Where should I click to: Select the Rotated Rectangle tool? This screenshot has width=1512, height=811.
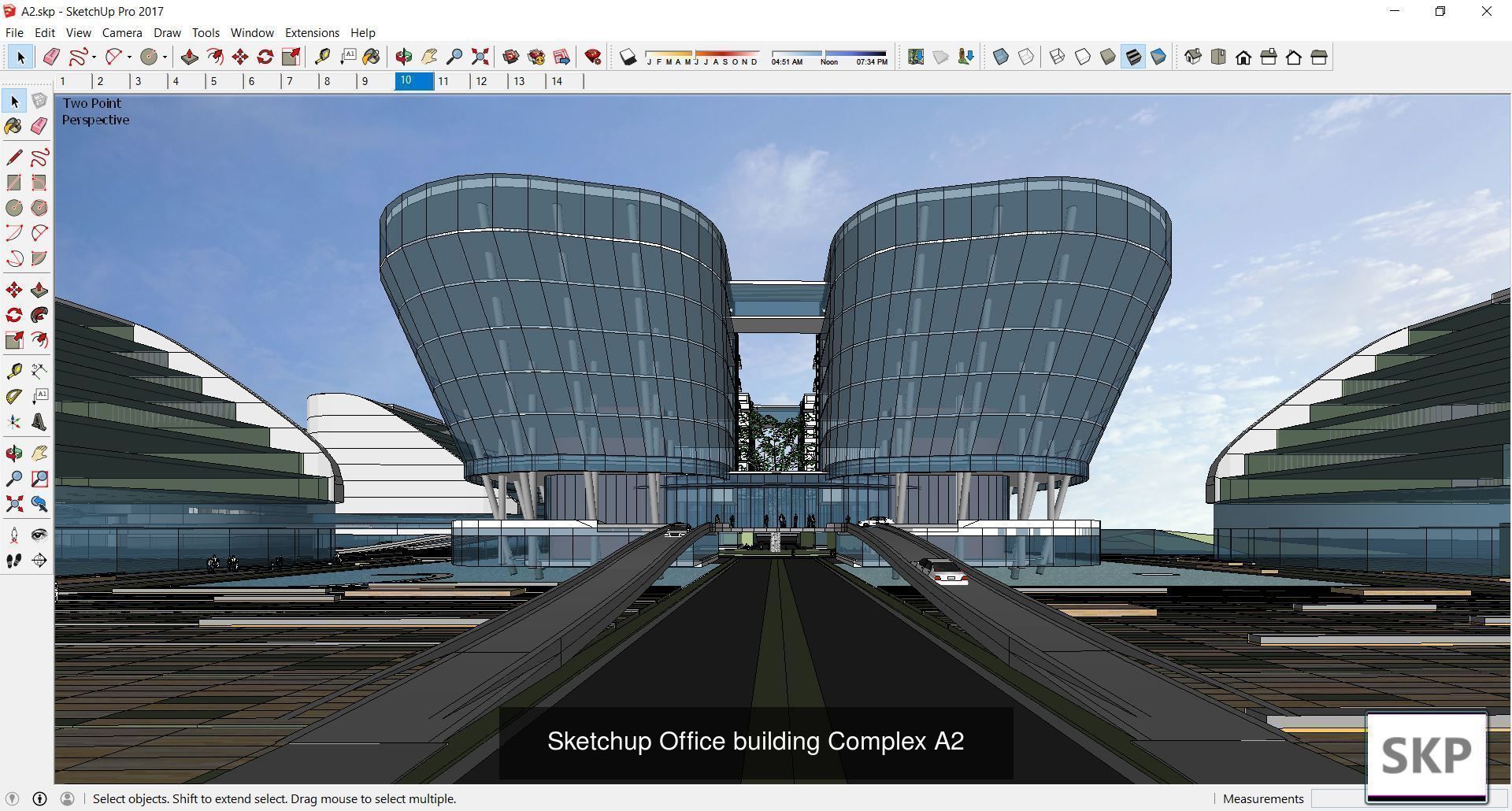click(x=39, y=183)
